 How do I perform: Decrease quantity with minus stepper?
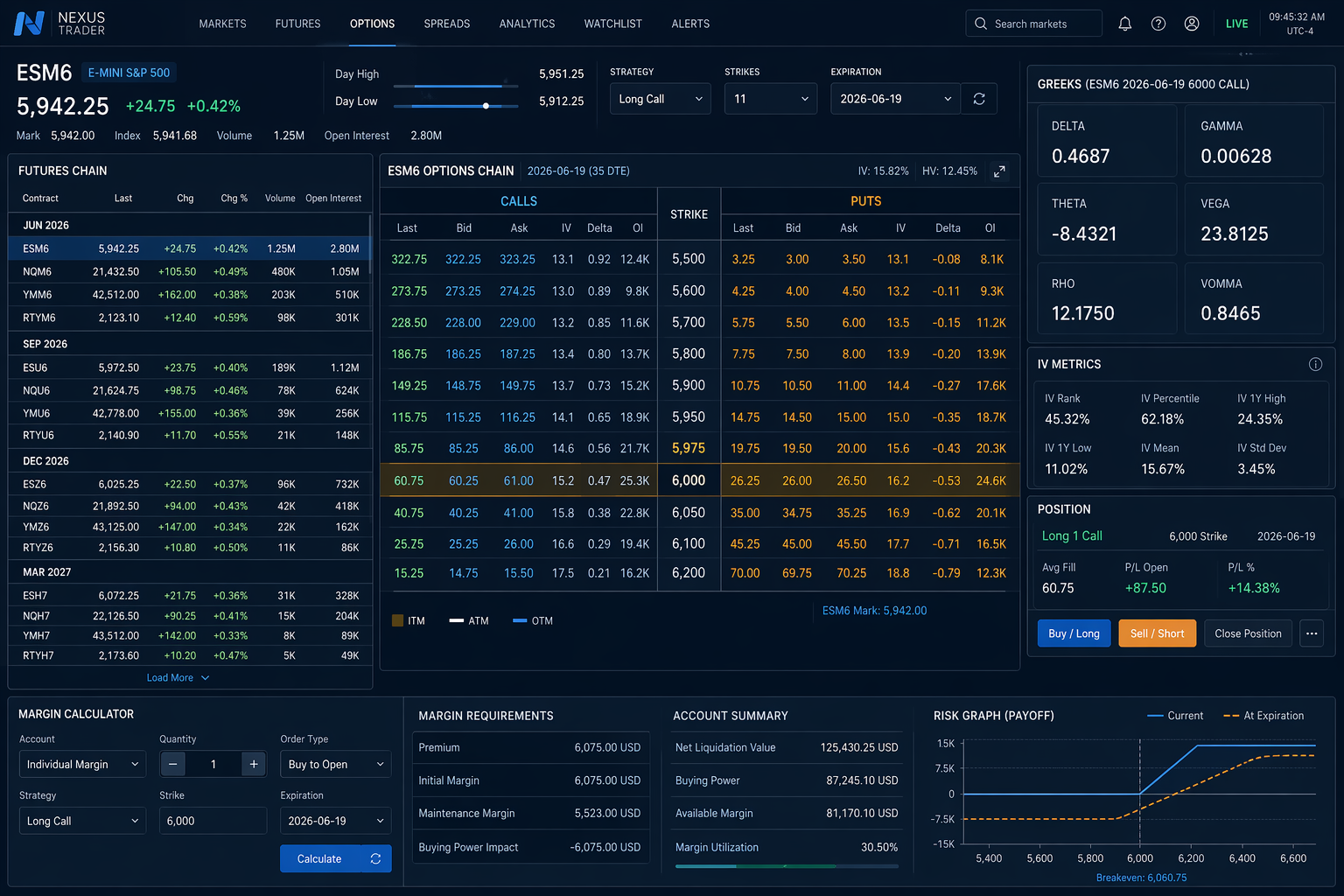click(x=173, y=764)
